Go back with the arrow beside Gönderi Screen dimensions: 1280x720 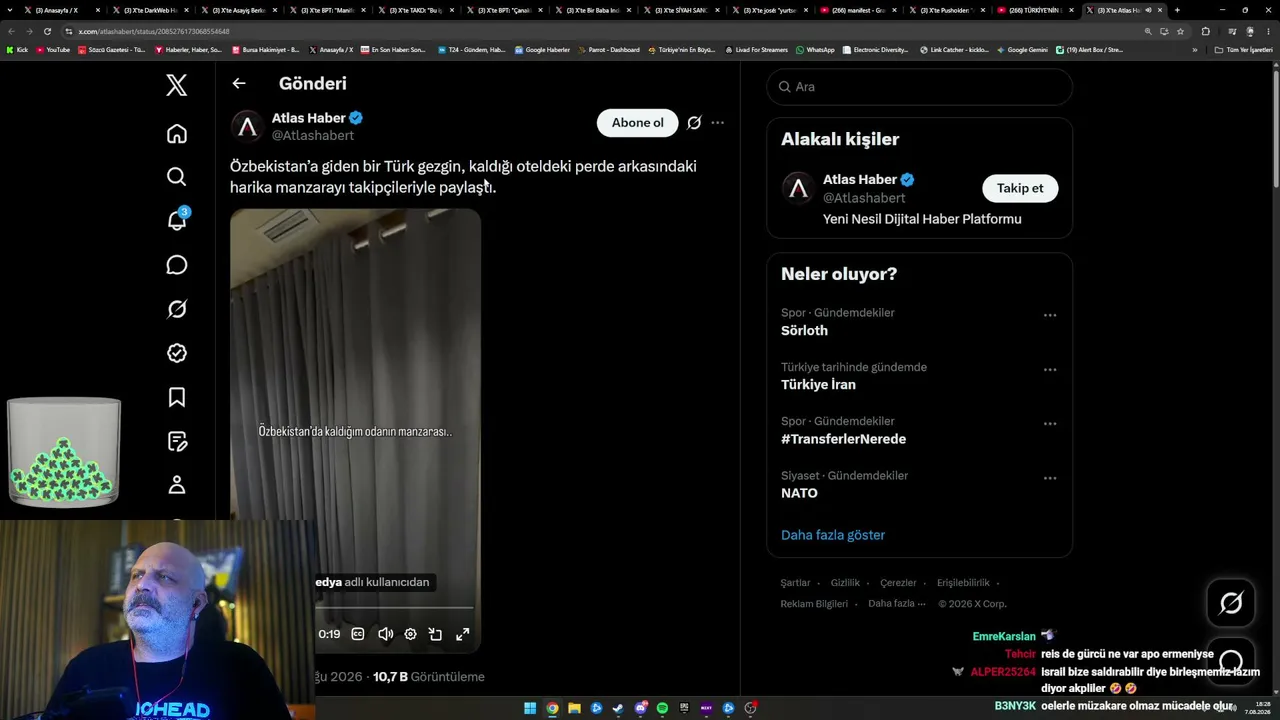pyautogui.click(x=238, y=84)
